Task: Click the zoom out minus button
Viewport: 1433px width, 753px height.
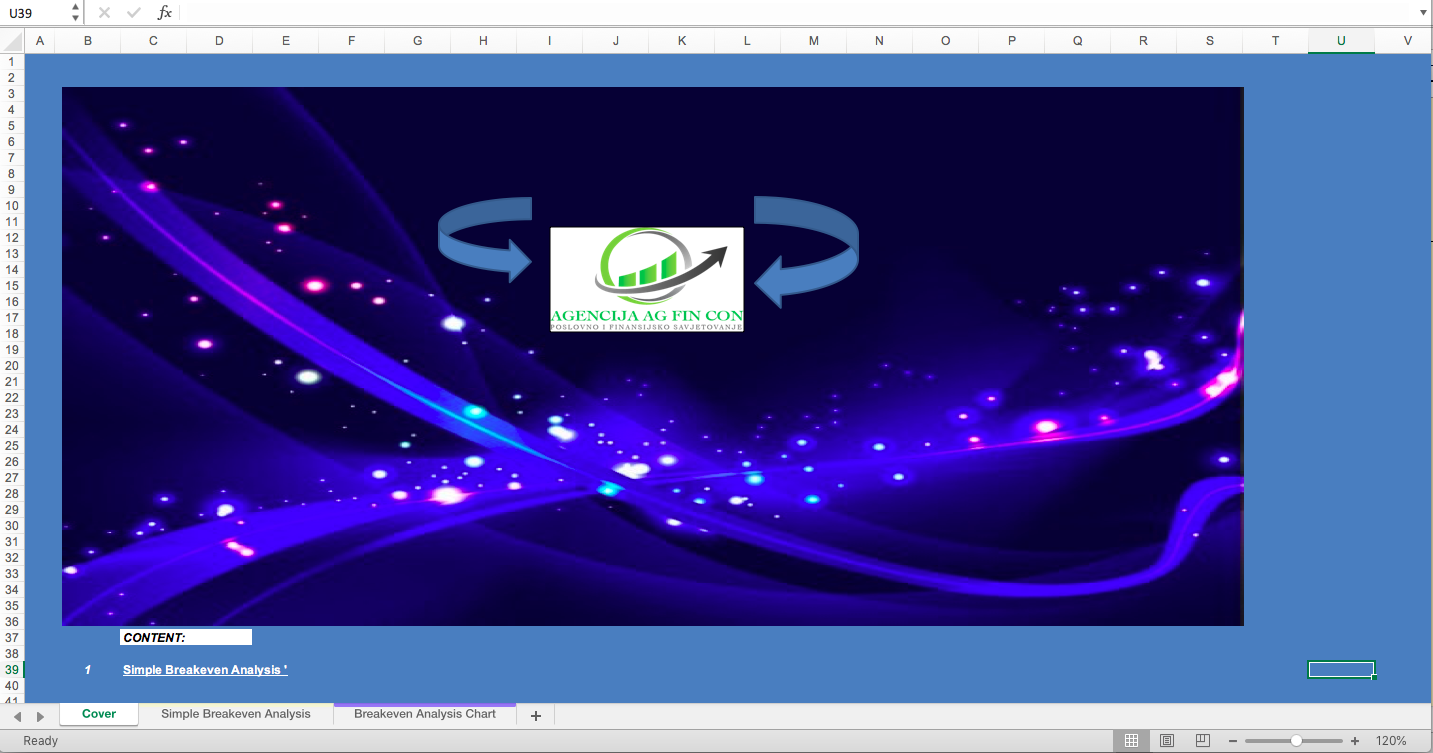Action: click(x=1233, y=741)
